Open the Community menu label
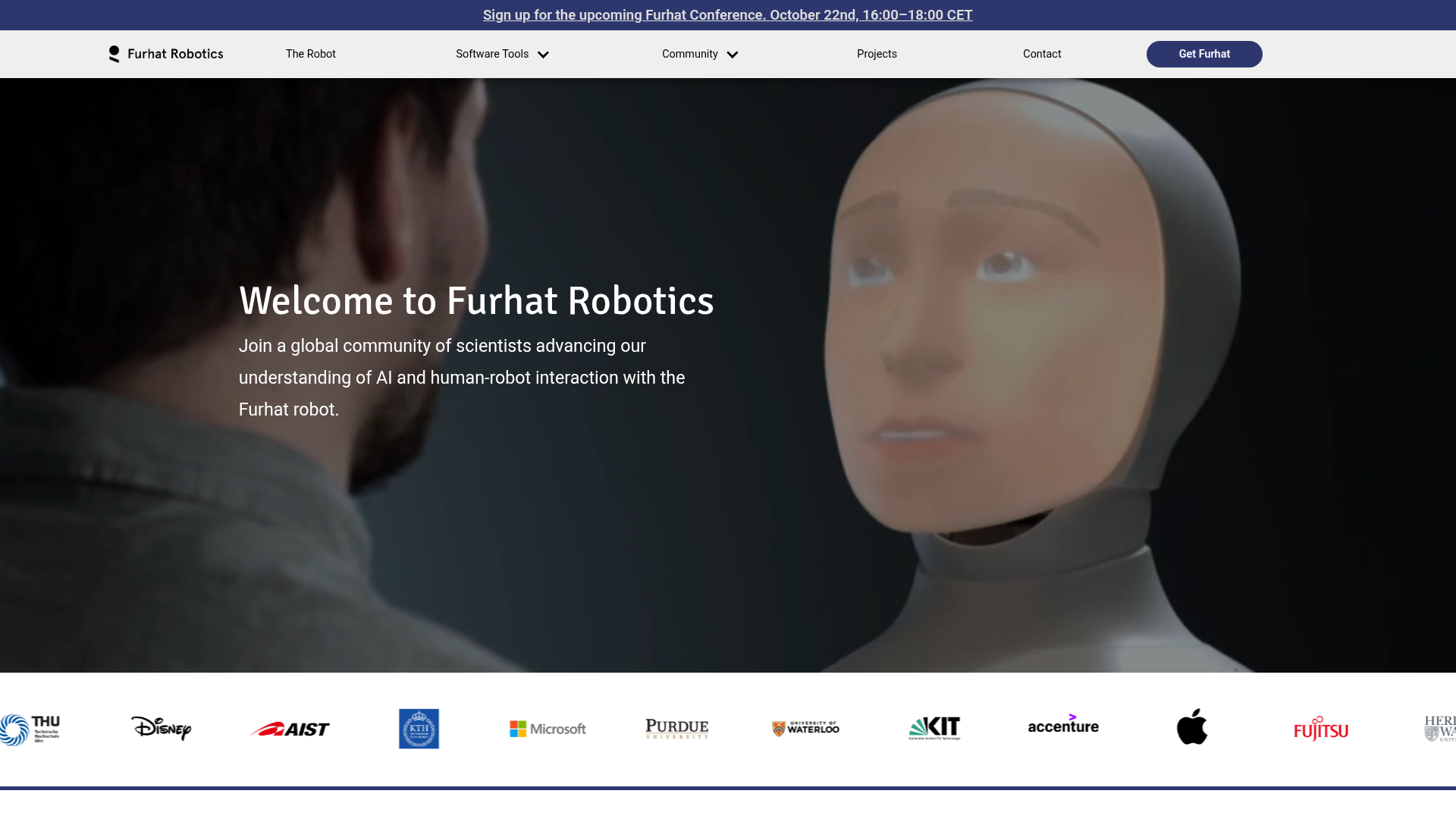Screen dimensions: 1456x819 (x=690, y=54)
